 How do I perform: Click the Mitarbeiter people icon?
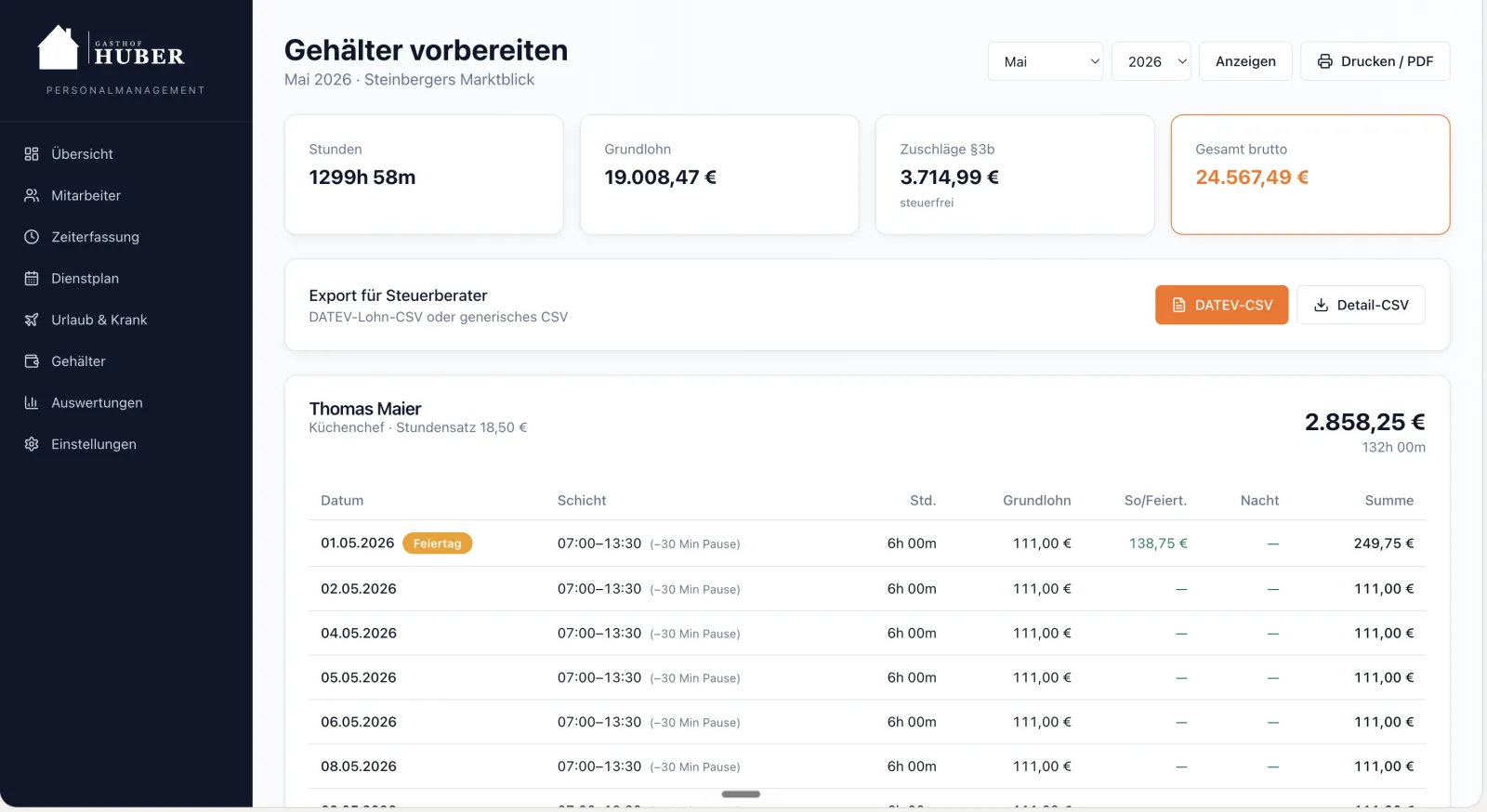coord(32,195)
